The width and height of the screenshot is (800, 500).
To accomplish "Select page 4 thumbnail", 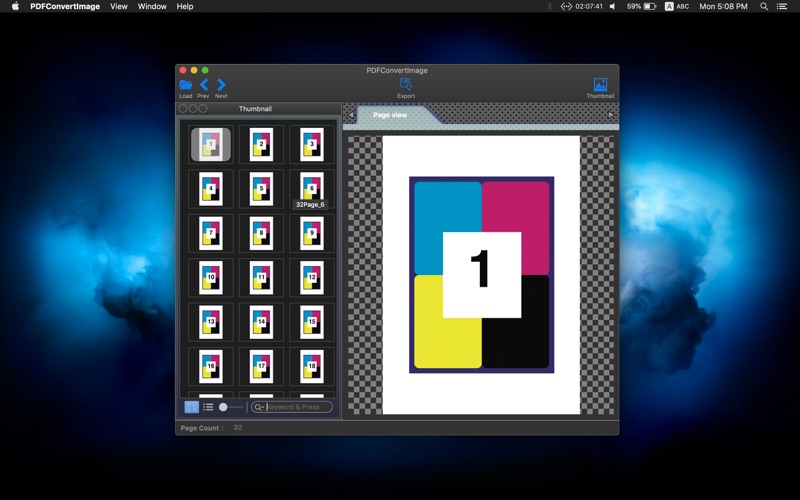I will (x=211, y=189).
